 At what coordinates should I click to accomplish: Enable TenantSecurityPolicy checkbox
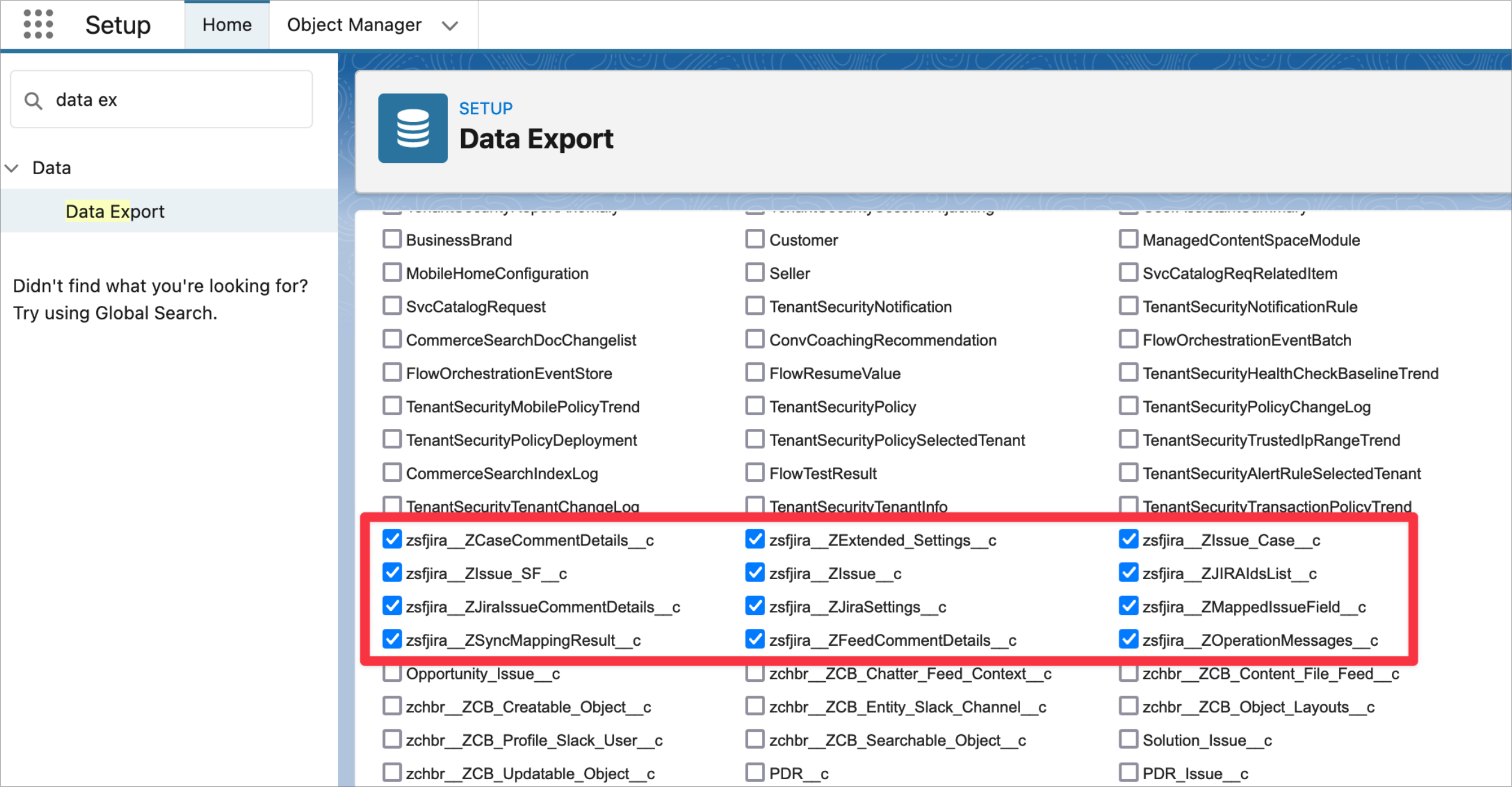[x=755, y=406]
